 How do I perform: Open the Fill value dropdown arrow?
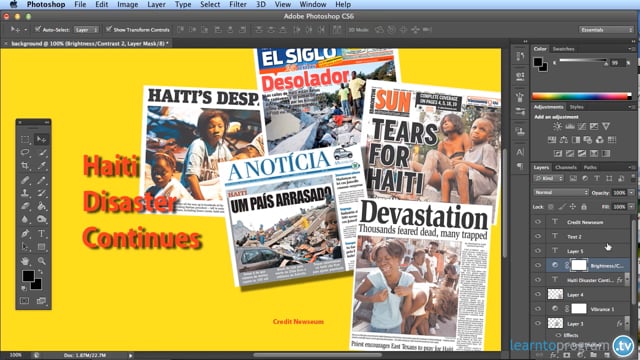tap(631, 207)
